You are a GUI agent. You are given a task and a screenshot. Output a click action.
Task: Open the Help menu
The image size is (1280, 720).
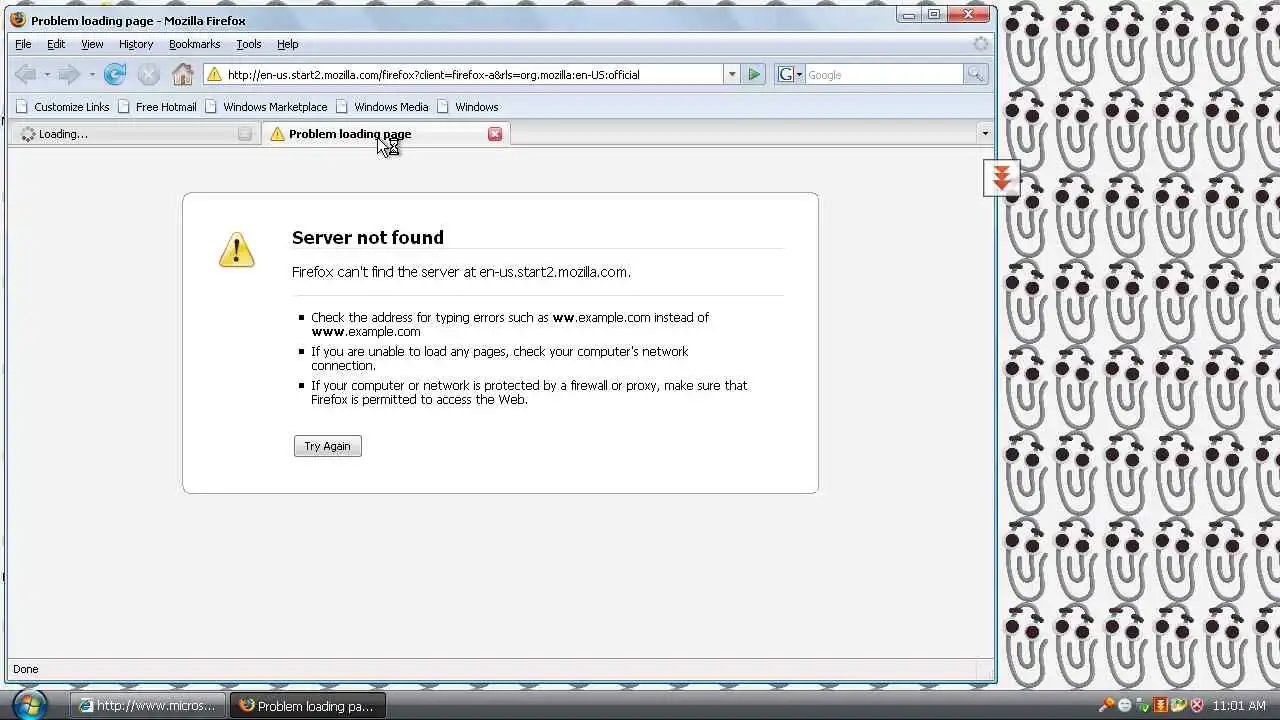[x=288, y=44]
